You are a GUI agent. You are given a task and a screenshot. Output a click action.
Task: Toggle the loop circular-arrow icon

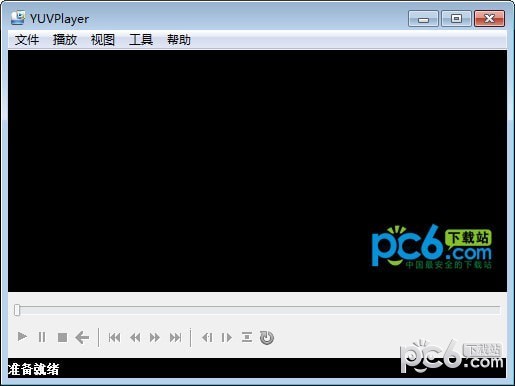pyautogui.click(x=267, y=338)
